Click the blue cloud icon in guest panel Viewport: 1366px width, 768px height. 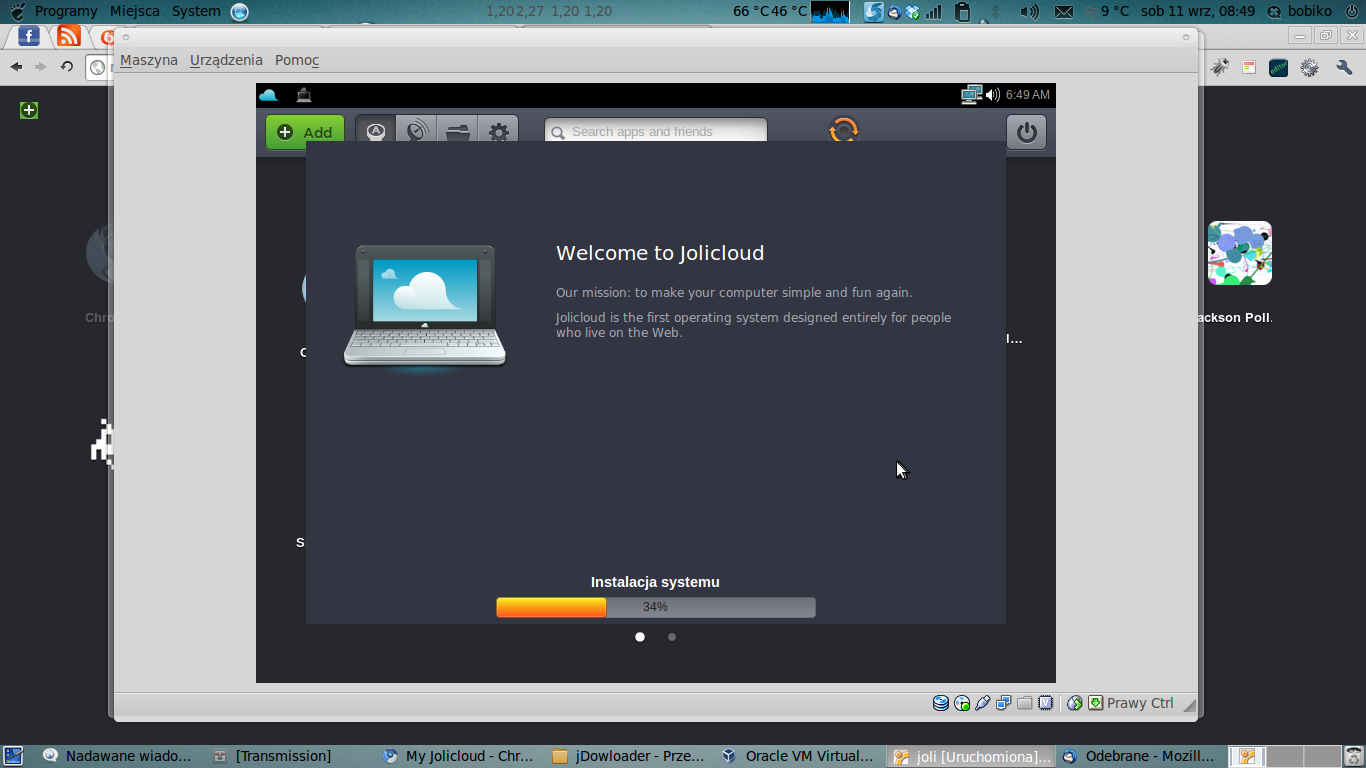(268, 95)
